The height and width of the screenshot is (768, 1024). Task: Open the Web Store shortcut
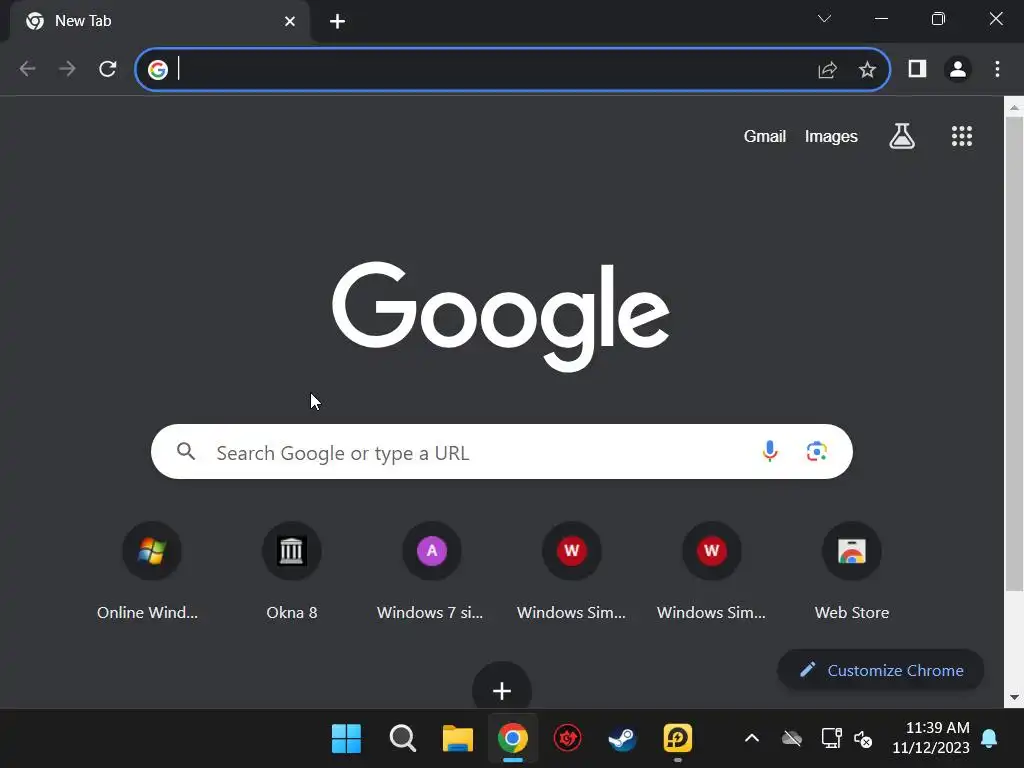(852, 571)
